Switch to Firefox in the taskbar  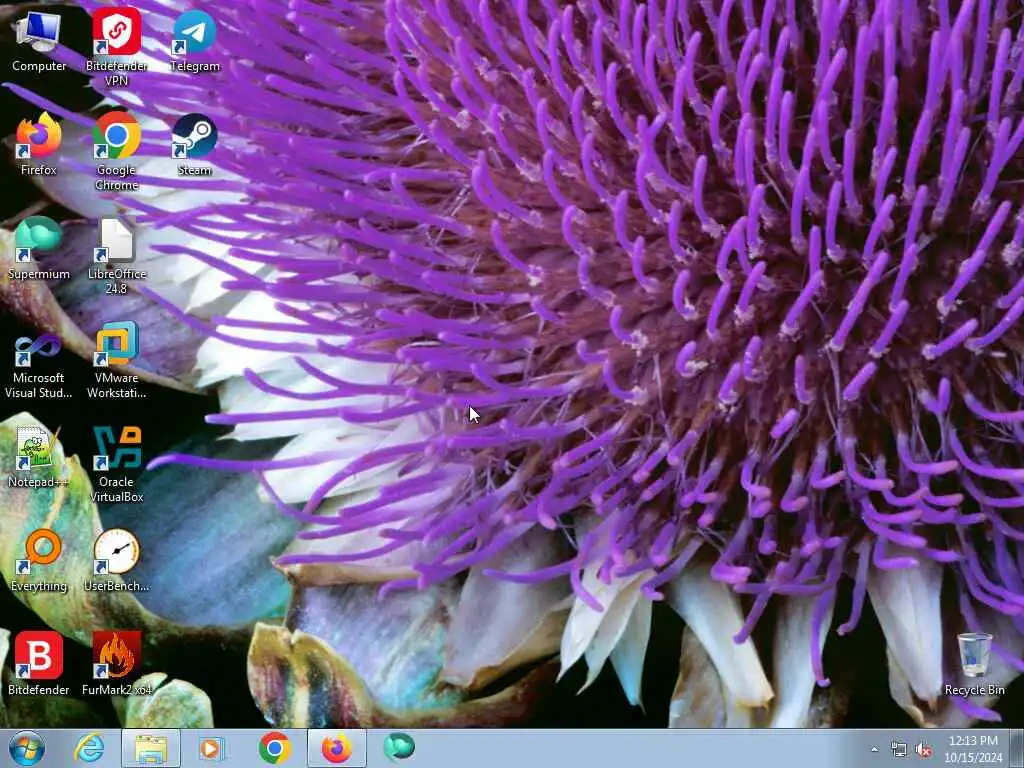(x=337, y=748)
